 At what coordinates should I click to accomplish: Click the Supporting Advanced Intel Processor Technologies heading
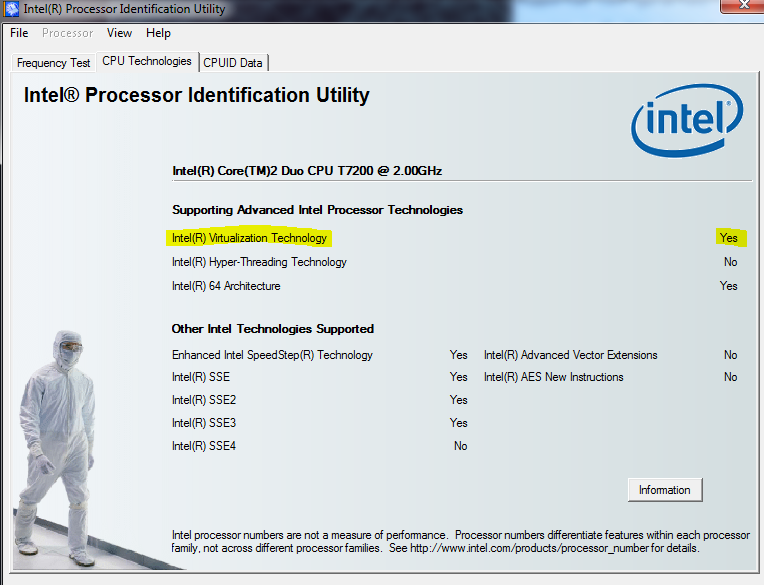[317, 210]
